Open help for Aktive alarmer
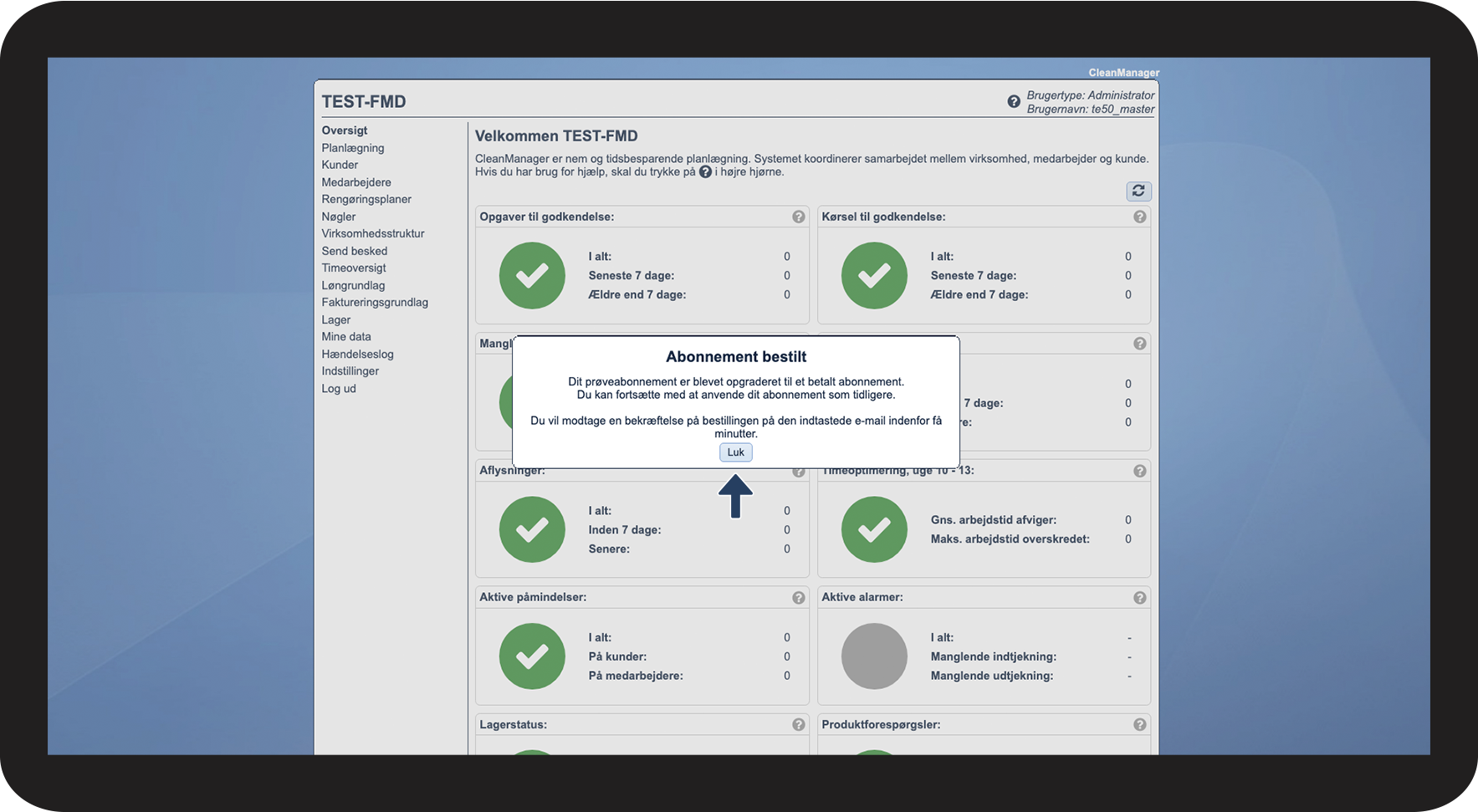This screenshot has width=1478, height=812. tap(1140, 598)
